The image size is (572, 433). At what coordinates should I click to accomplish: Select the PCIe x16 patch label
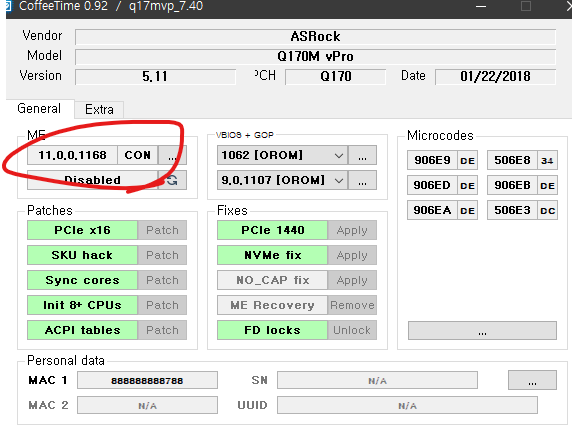point(82,230)
